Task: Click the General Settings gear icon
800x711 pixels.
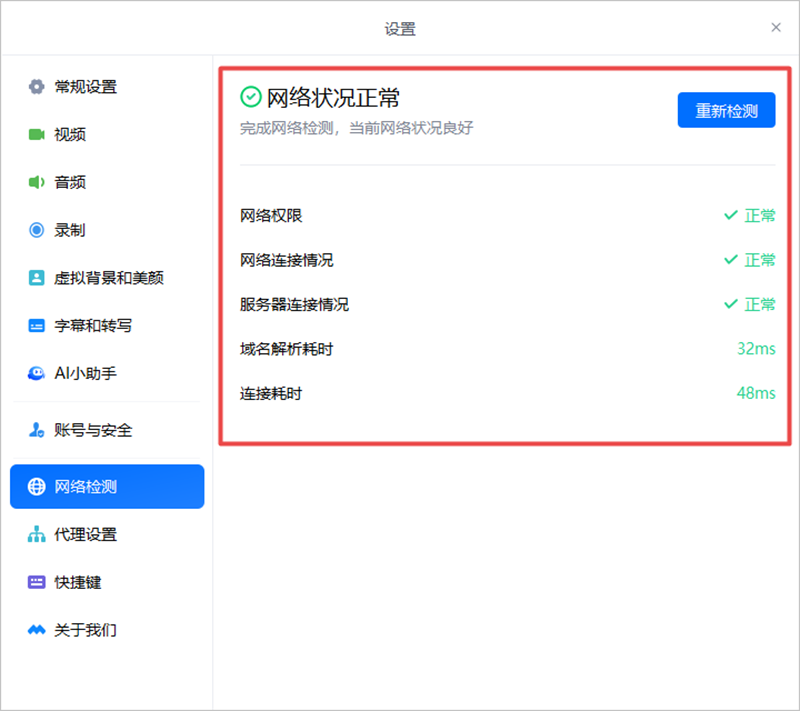Action: [x=37, y=87]
